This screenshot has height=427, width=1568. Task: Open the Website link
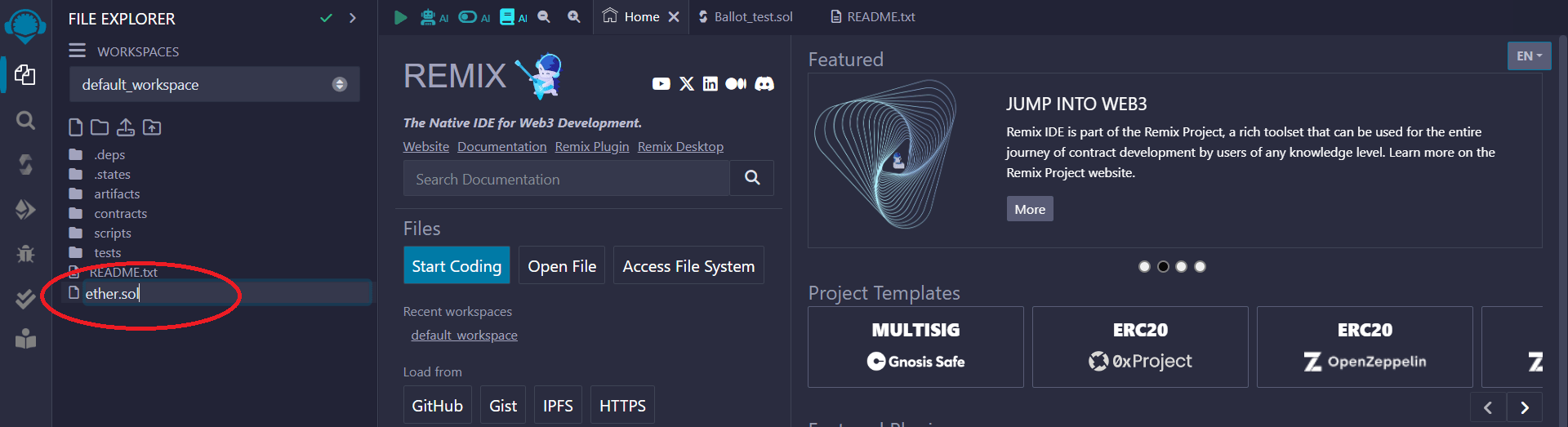426,146
